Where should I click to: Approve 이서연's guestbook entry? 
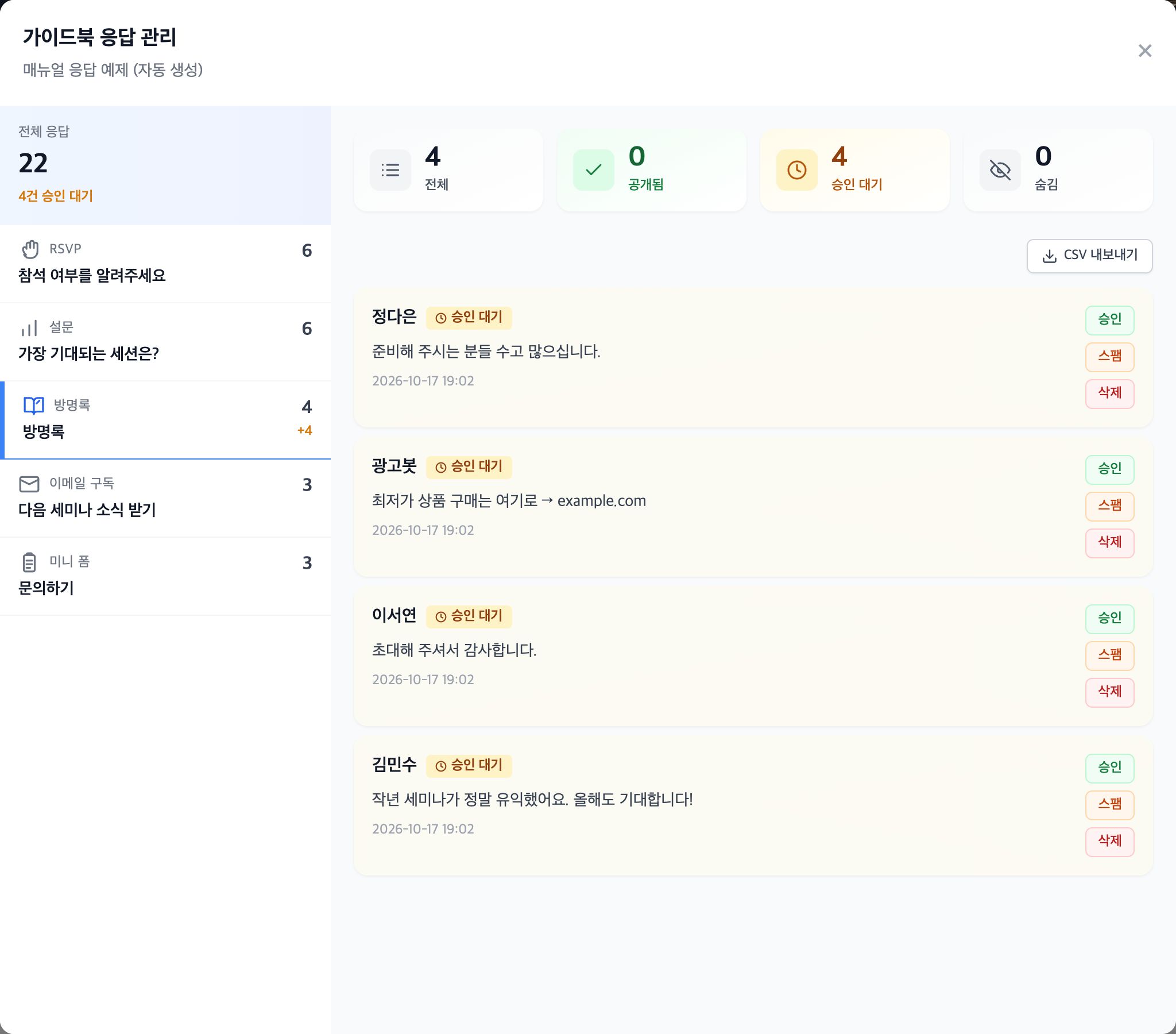tap(1109, 618)
